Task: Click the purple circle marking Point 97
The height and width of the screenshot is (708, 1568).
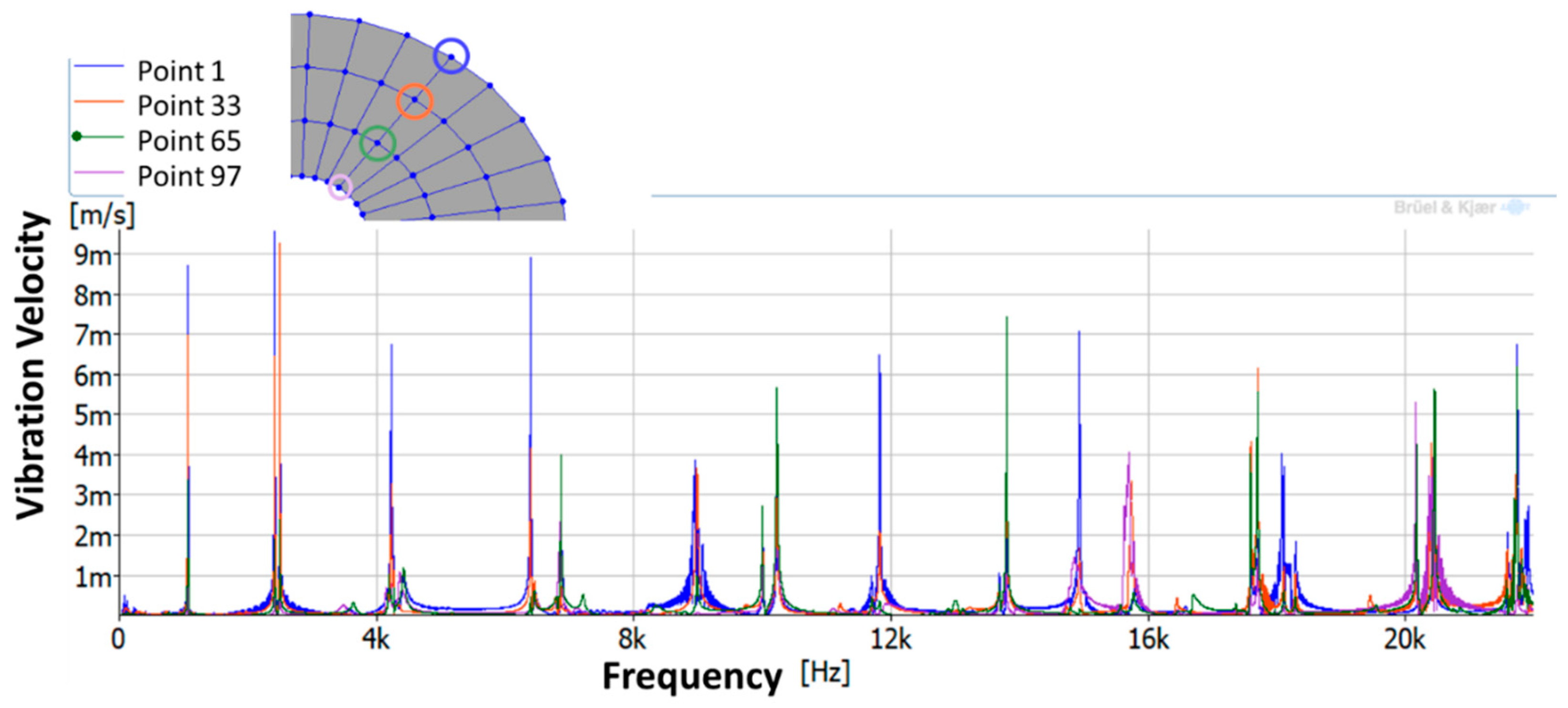Action: 340,187
